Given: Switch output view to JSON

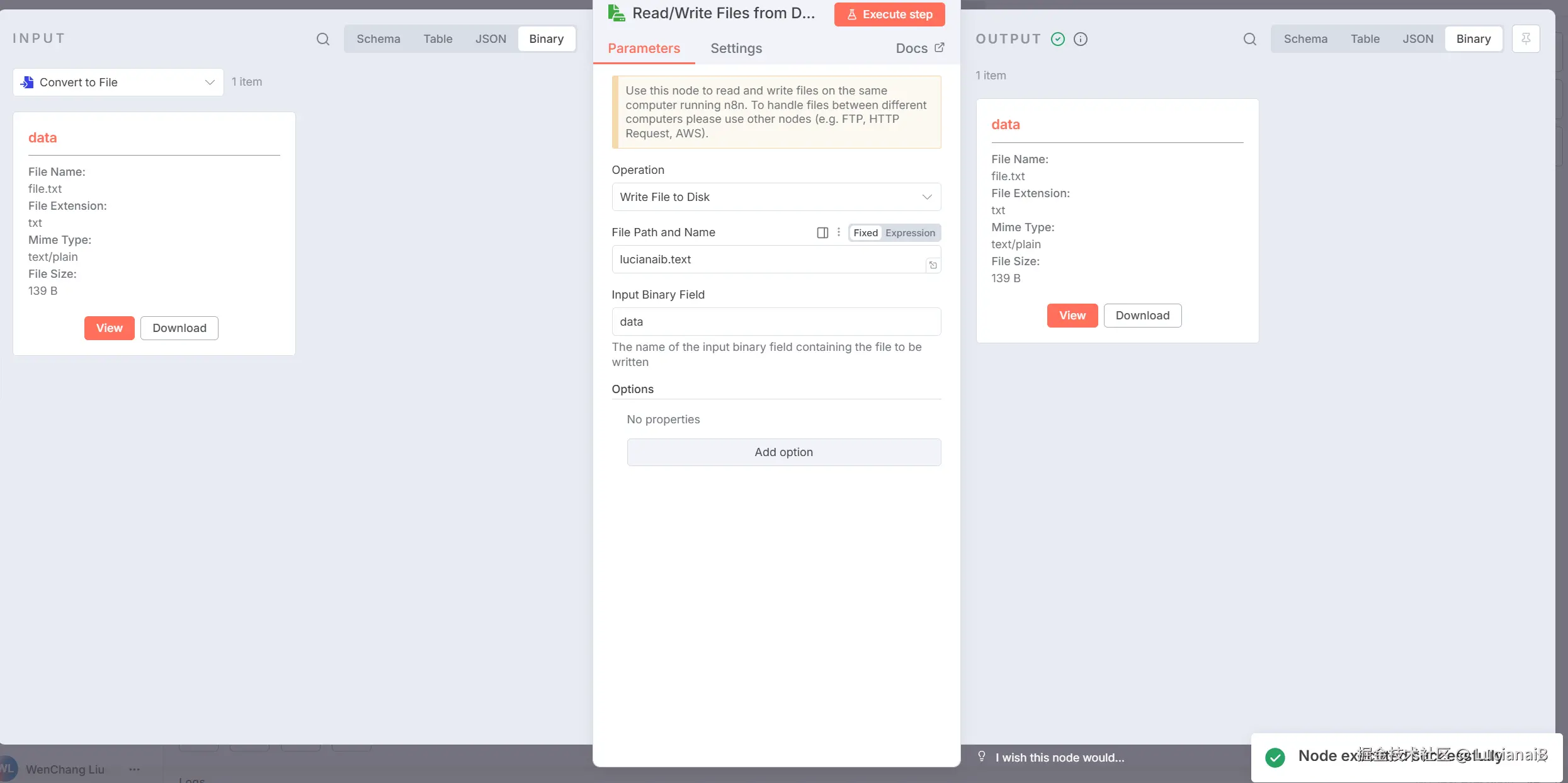Looking at the screenshot, I should tap(1417, 39).
